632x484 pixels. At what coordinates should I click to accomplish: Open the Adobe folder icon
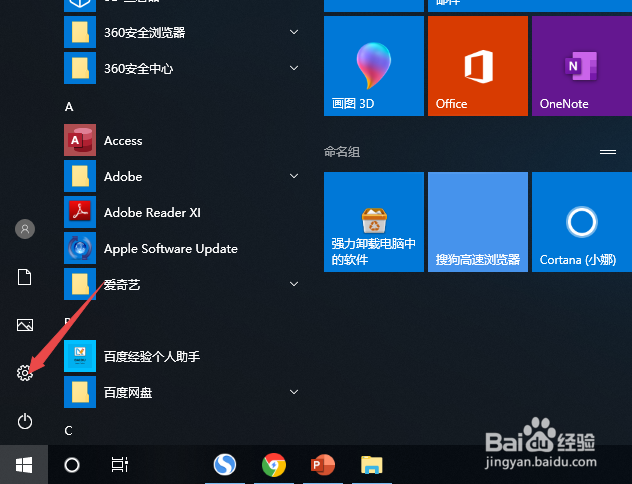80,176
